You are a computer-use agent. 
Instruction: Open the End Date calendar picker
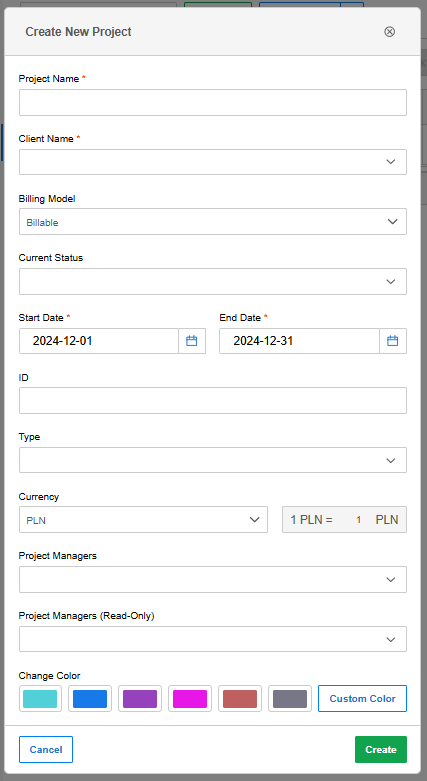pyautogui.click(x=393, y=341)
